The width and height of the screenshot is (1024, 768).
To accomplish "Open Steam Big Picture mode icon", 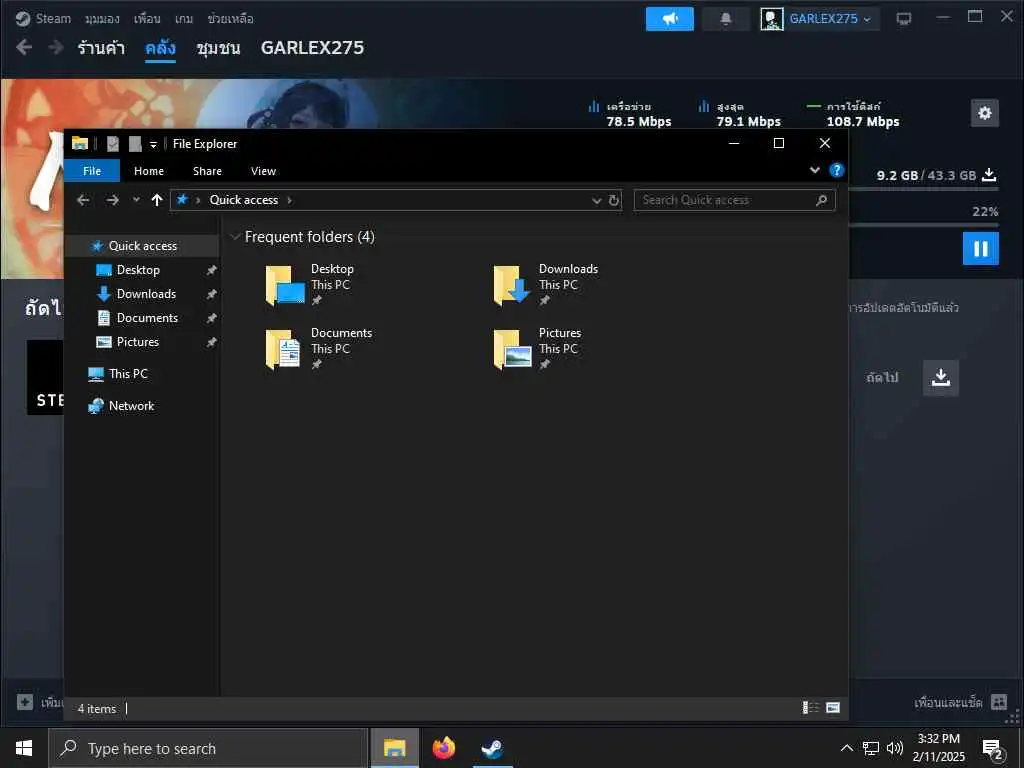I will click(904, 19).
